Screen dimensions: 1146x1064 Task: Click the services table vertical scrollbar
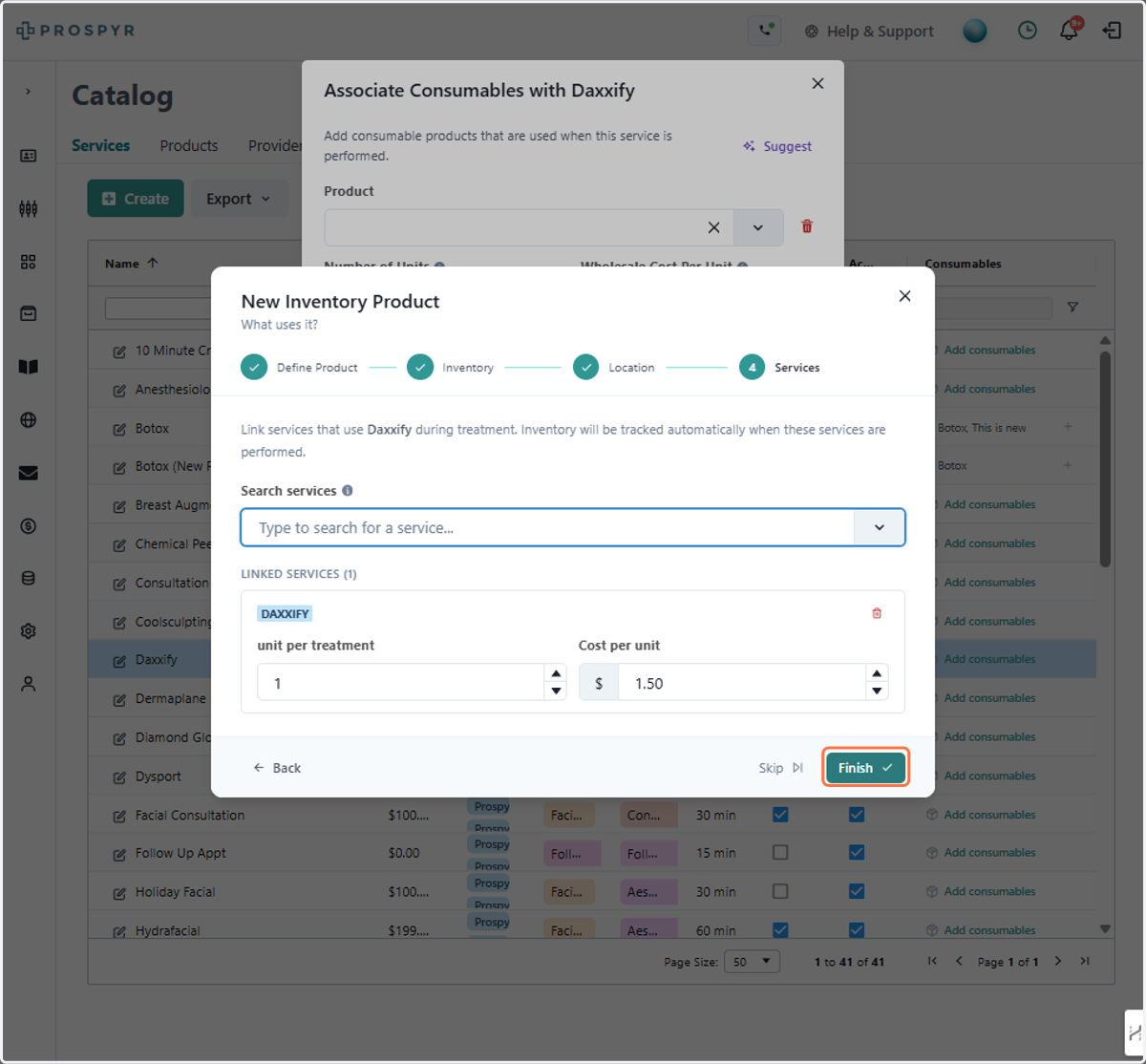tap(1106, 458)
